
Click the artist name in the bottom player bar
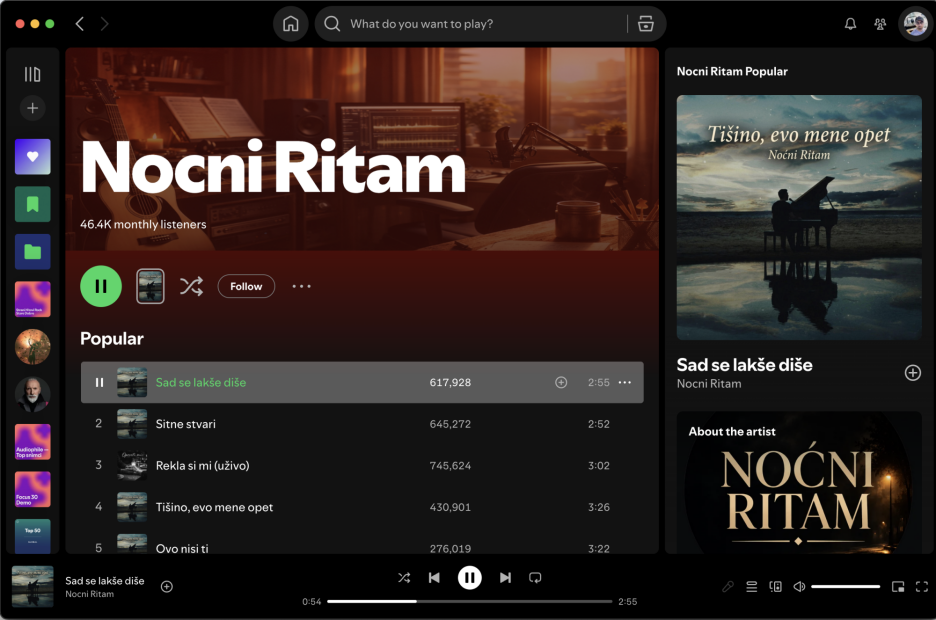90,594
